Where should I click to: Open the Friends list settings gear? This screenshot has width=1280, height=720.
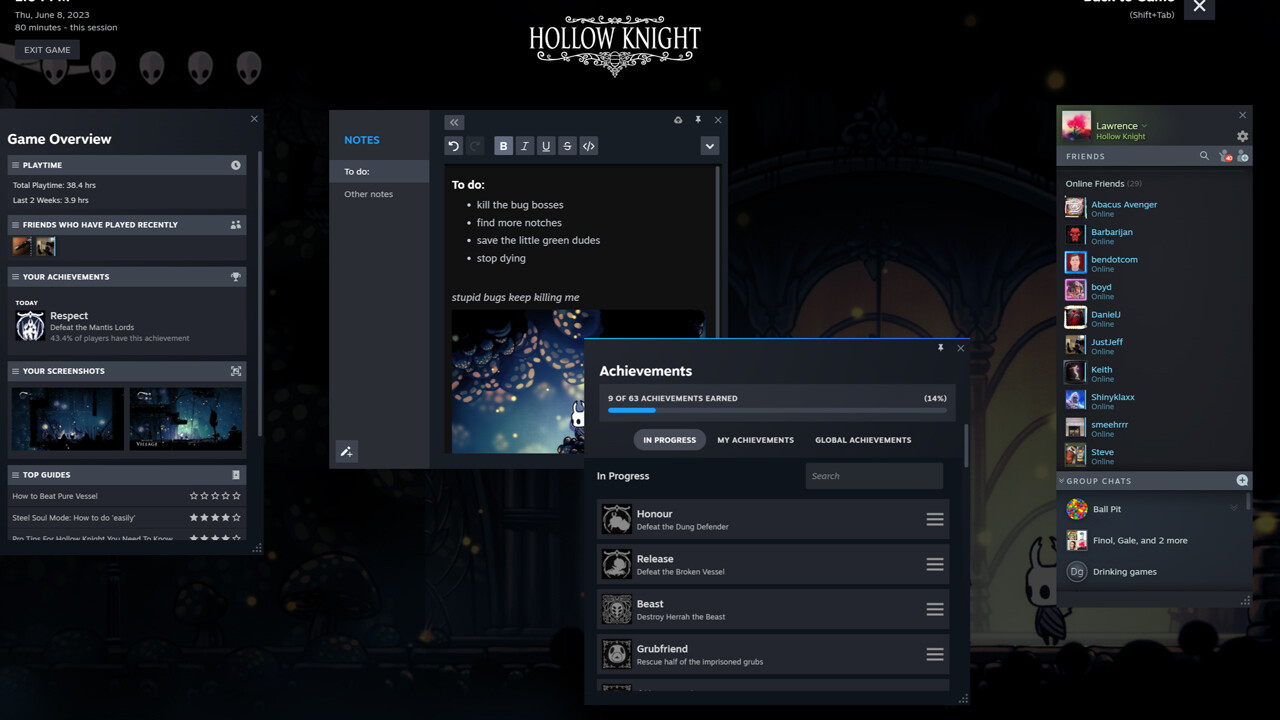(x=1243, y=136)
